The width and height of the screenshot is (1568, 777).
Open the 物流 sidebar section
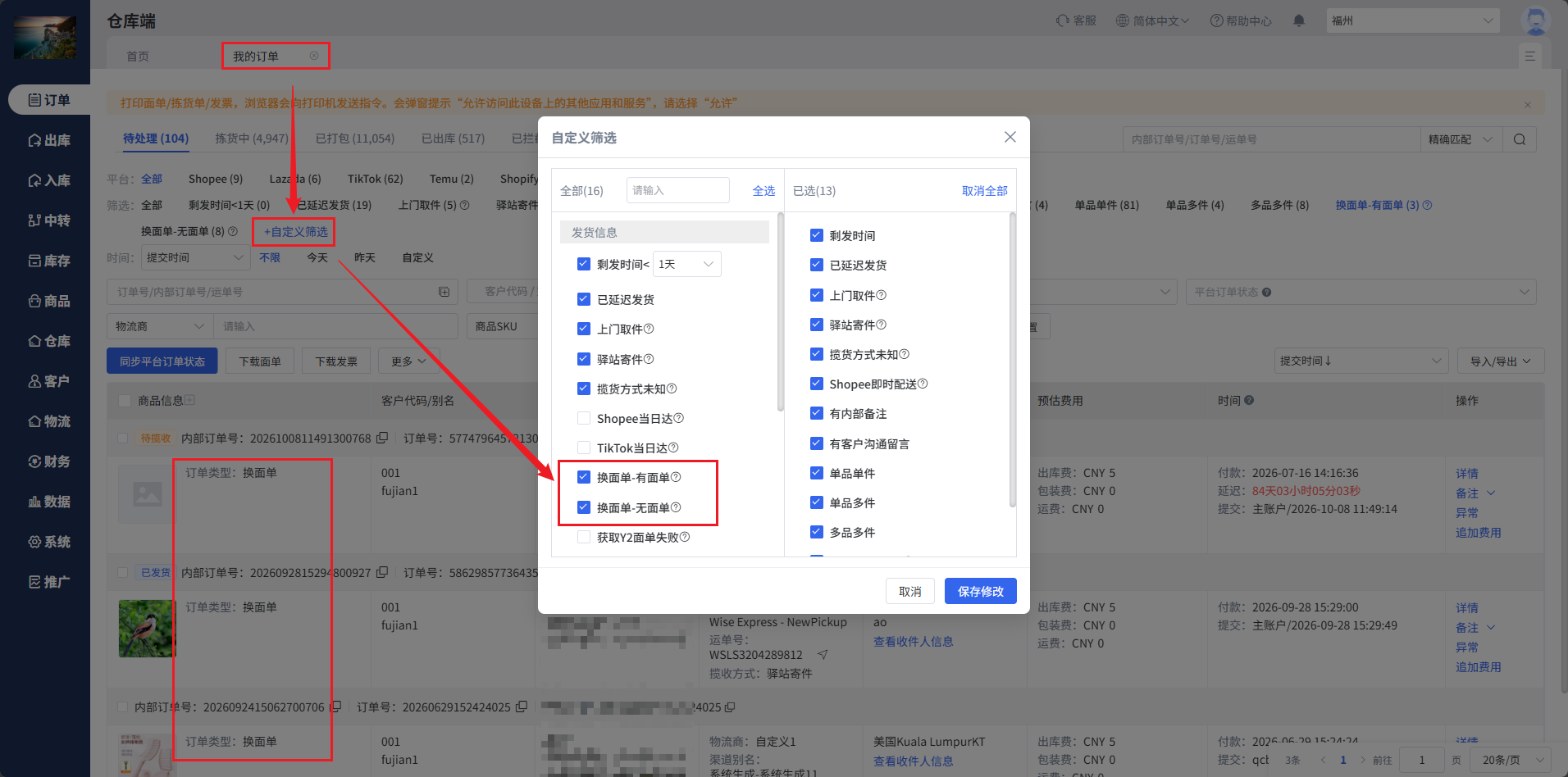click(x=48, y=421)
